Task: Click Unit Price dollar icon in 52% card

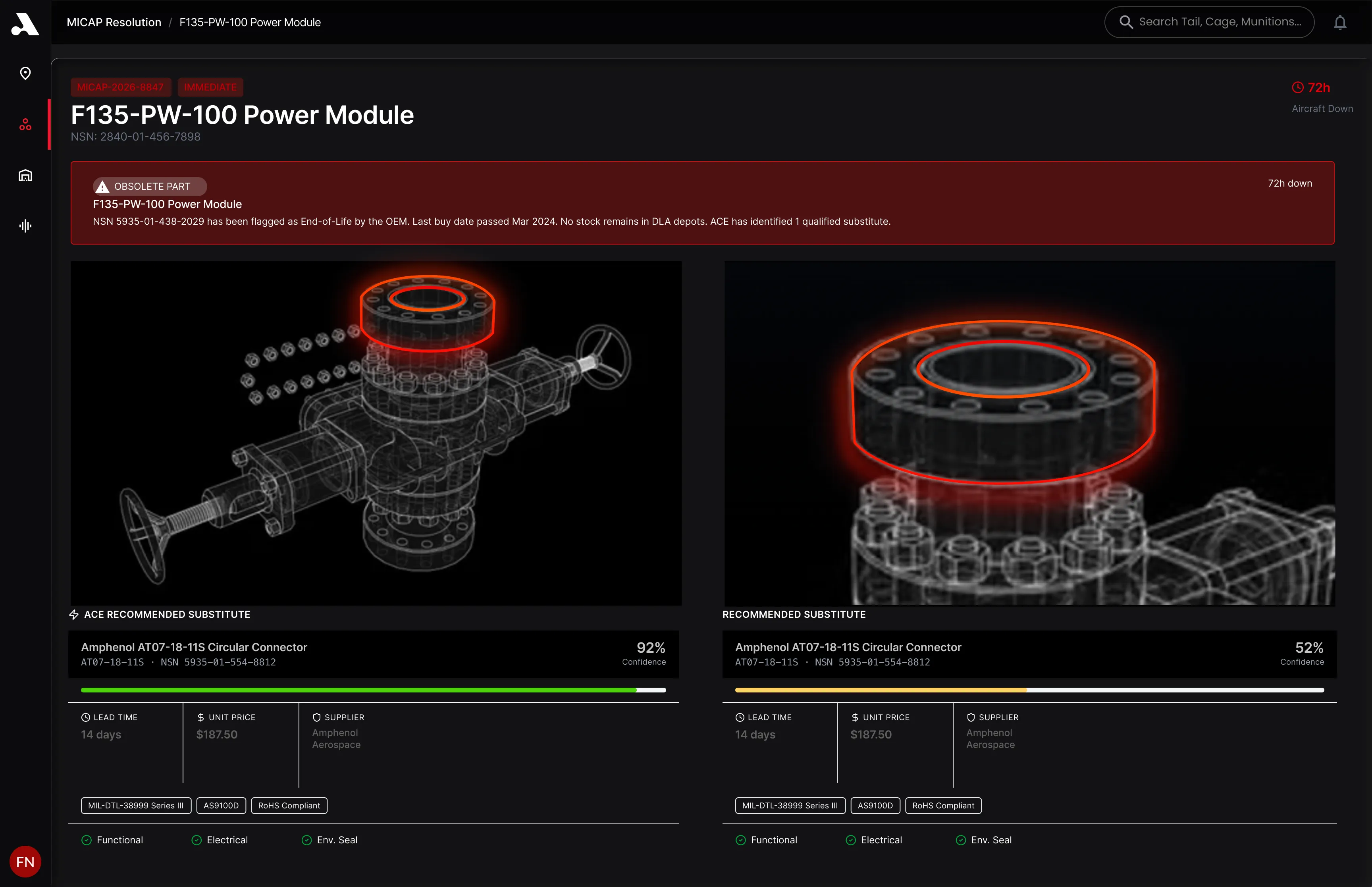Action: 855,718
